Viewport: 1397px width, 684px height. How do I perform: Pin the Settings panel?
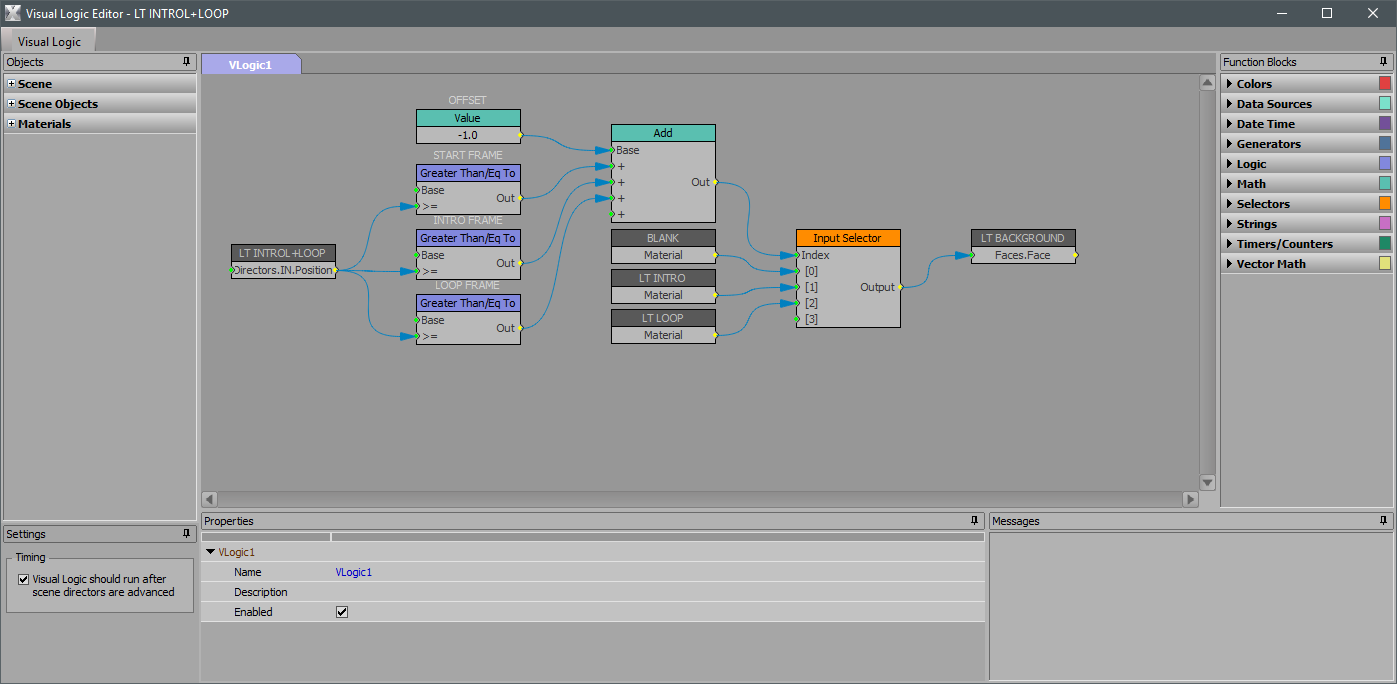coord(186,534)
